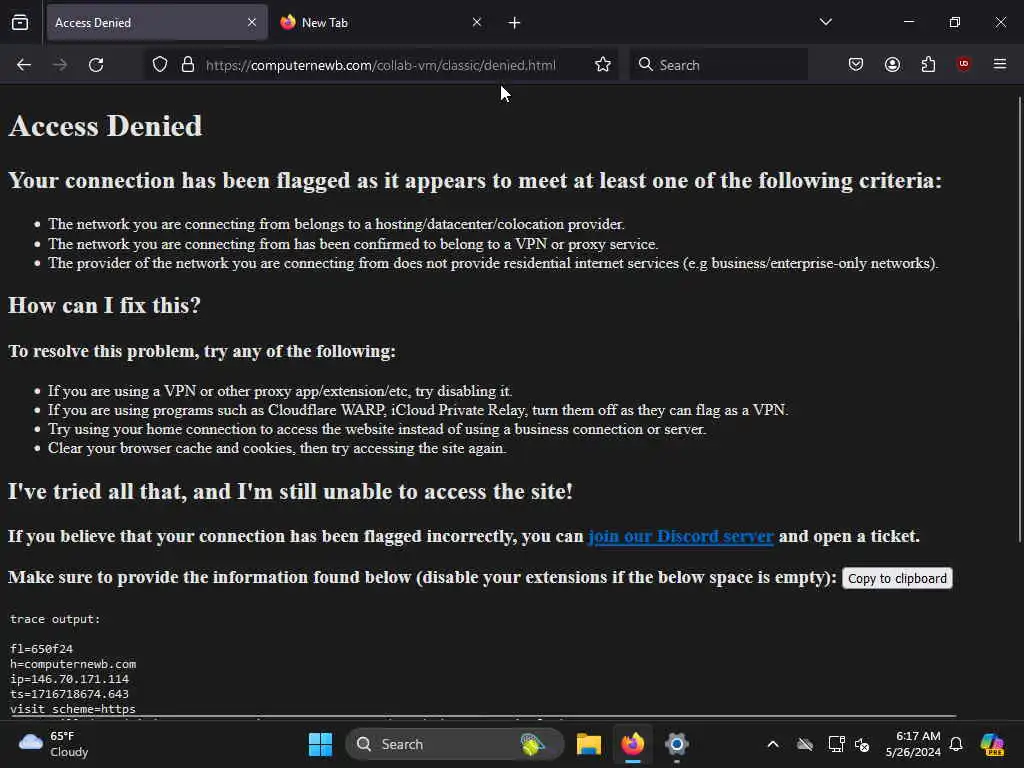This screenshot has width=1024, height=768.
Task: Open File Explorer from taskbar
Action: pos(588,744)
